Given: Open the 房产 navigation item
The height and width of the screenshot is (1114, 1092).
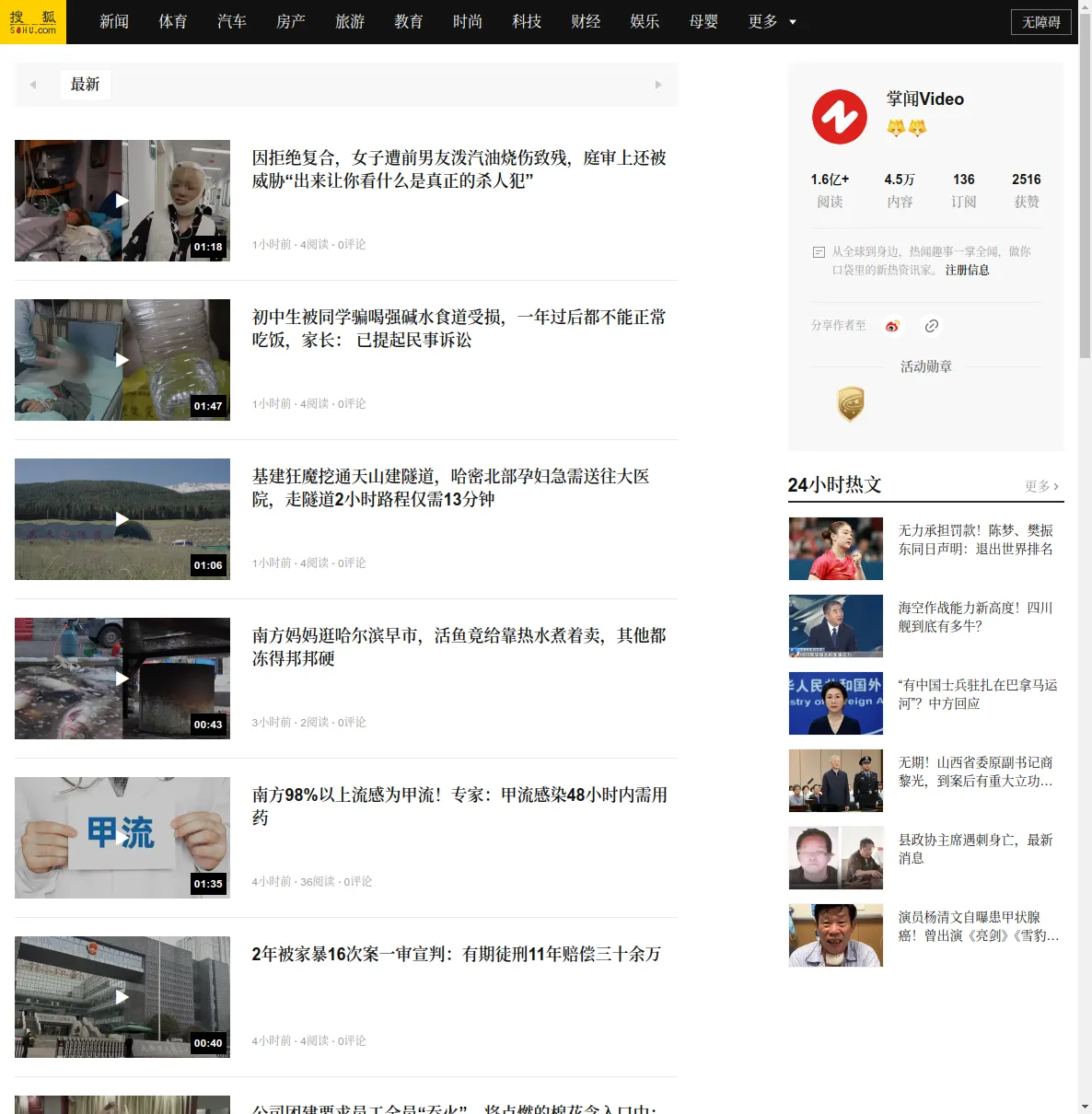Looking at the screenshot, I should (291, 21).
